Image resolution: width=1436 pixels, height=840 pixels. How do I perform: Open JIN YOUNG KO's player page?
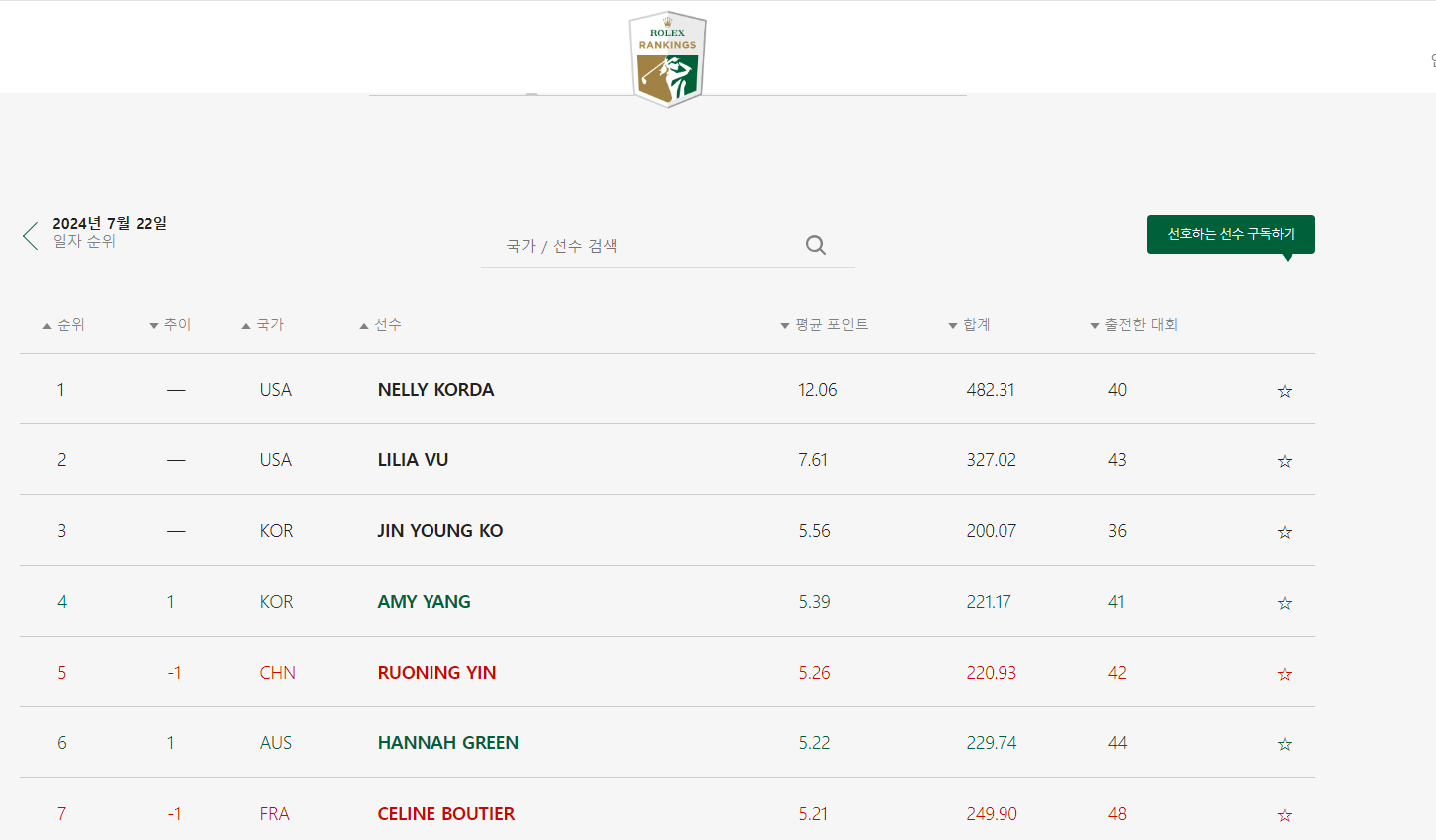(439, 531)
